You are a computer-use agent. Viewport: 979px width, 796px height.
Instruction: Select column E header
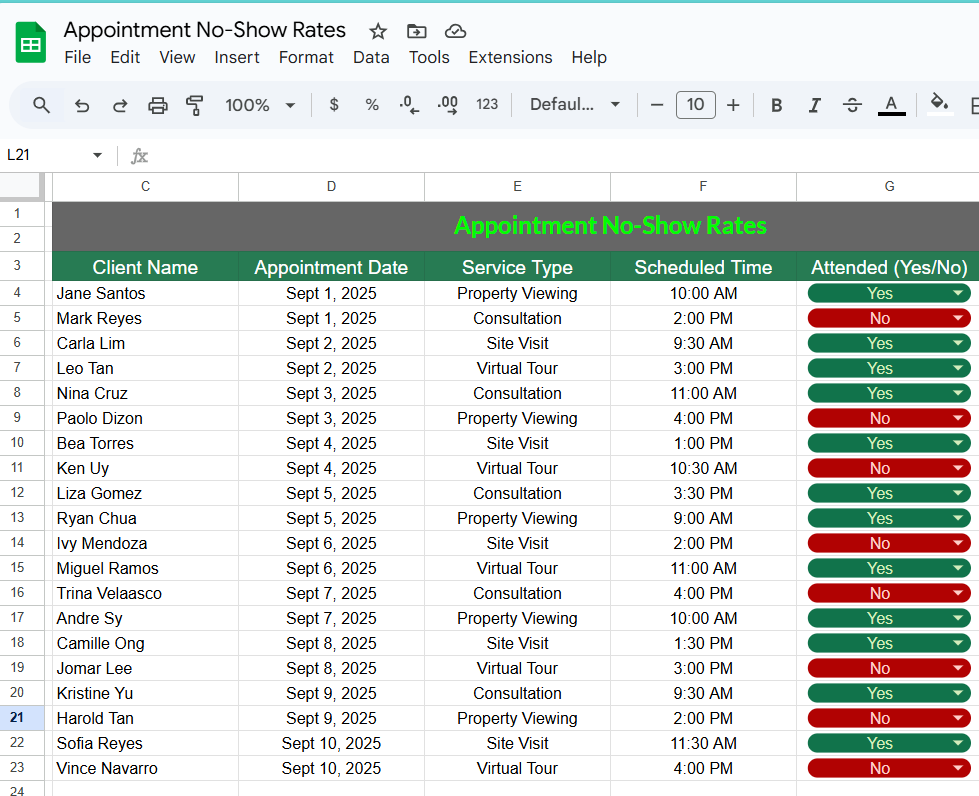click(x=518, y=186)
